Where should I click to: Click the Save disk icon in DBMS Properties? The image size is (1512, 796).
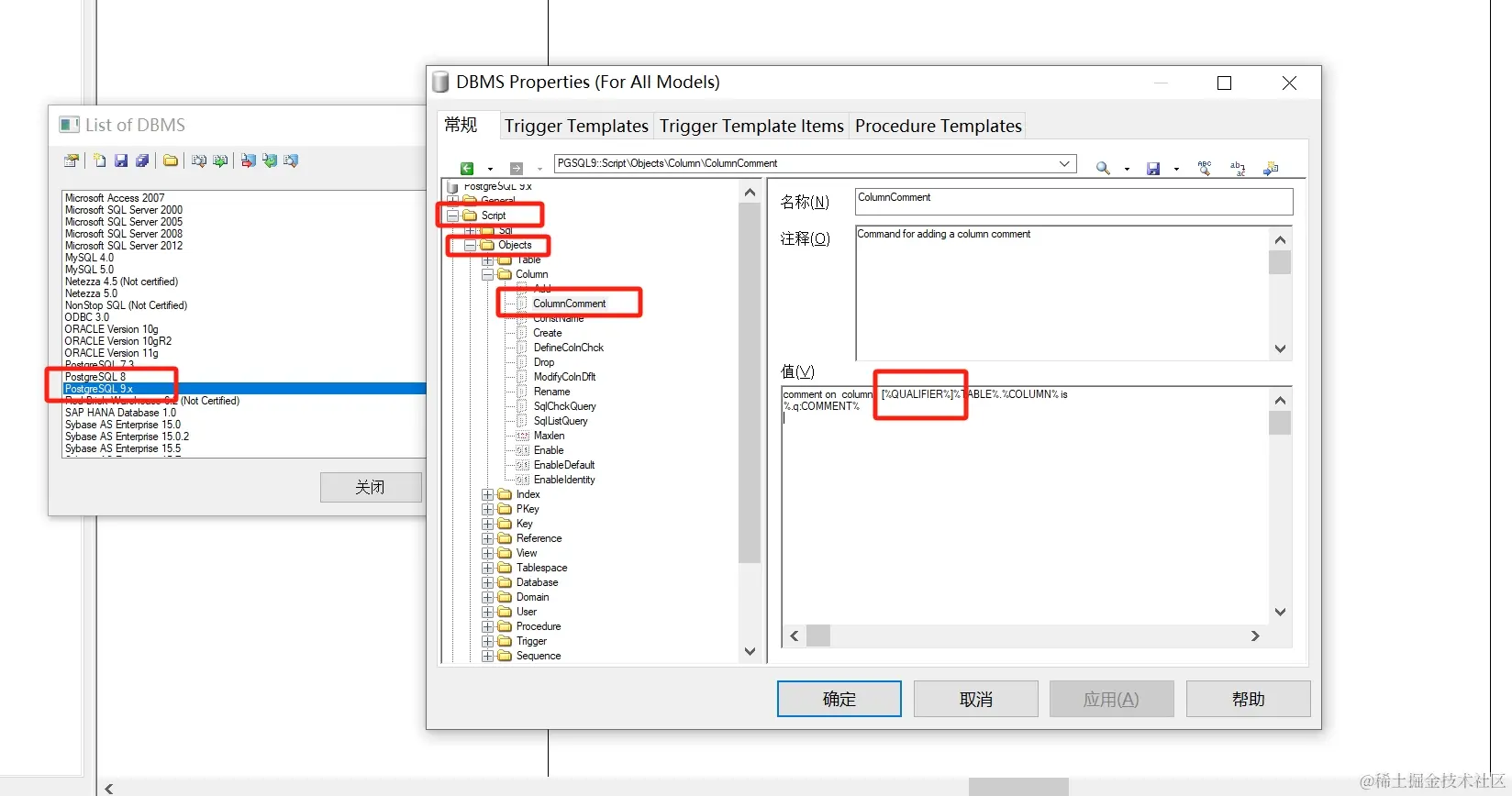coord(1153,168)
